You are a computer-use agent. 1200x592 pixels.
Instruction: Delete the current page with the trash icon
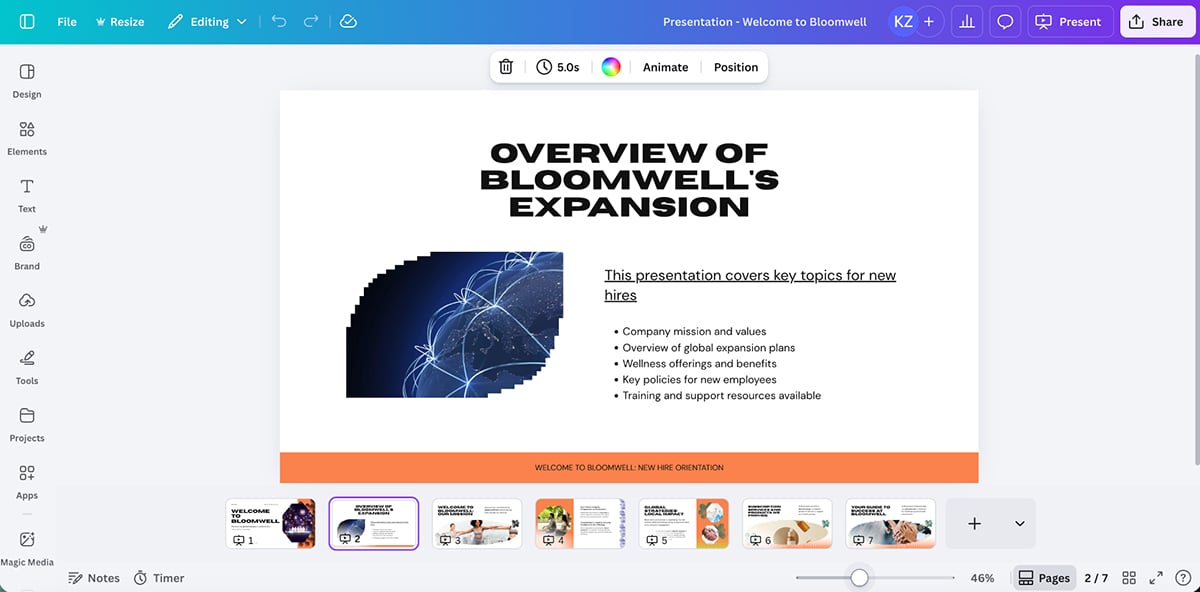click(506, 66)
